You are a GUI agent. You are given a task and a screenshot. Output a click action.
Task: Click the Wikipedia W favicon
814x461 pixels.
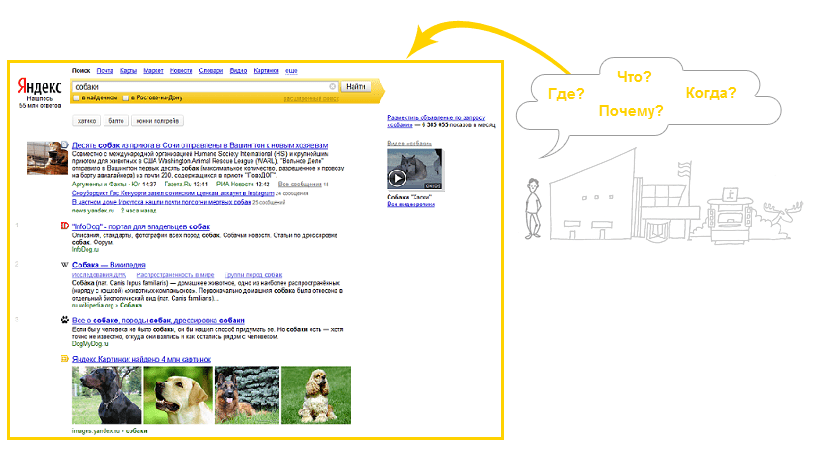click(64, 265)
